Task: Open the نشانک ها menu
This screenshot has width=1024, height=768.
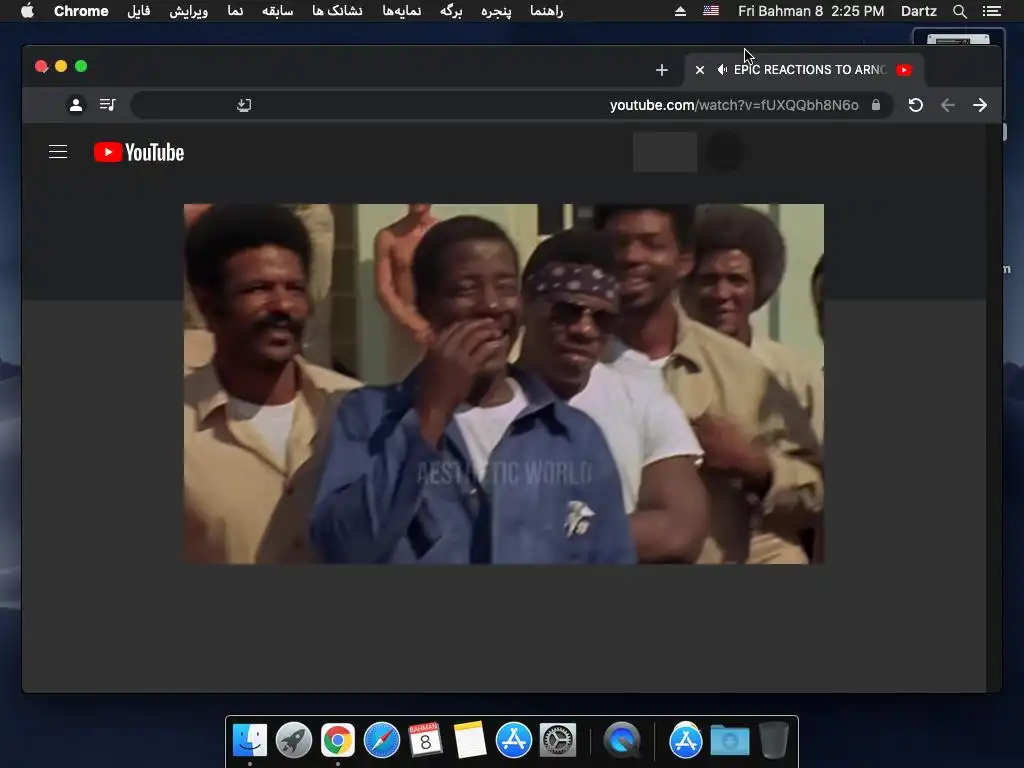Action: click(x=337, y=11)
